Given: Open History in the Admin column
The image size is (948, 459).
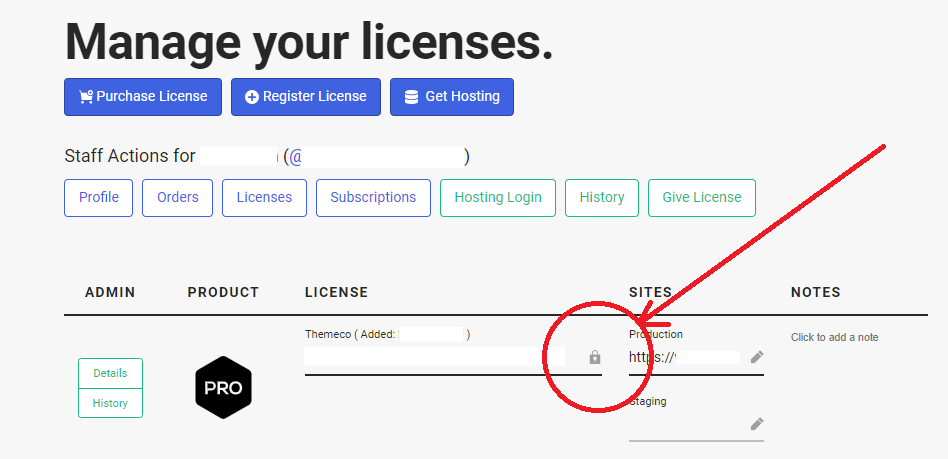Looking at the screenshot, I should coord(110,403).
